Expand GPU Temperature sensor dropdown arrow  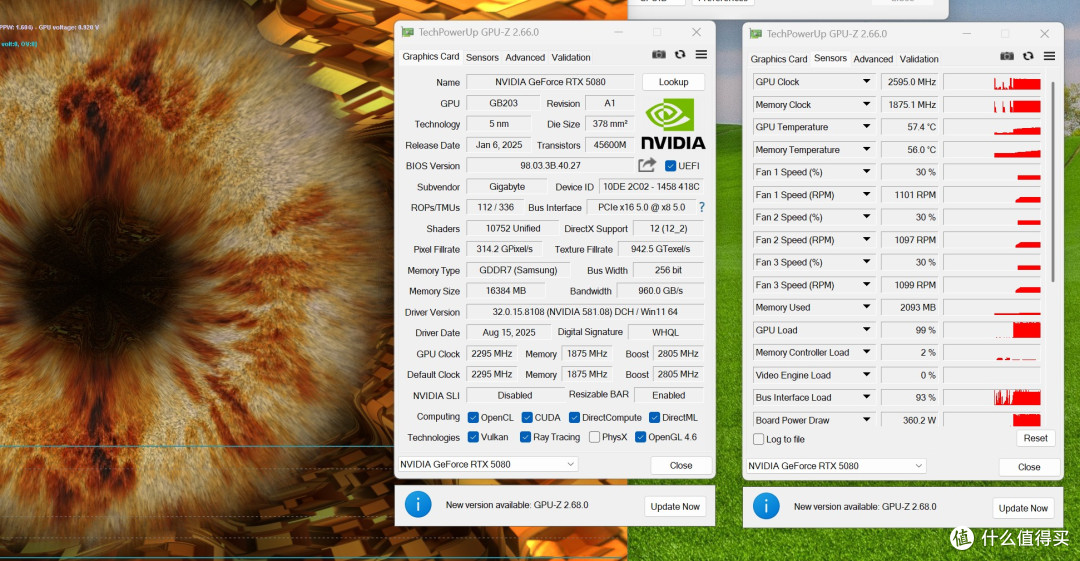866,127
